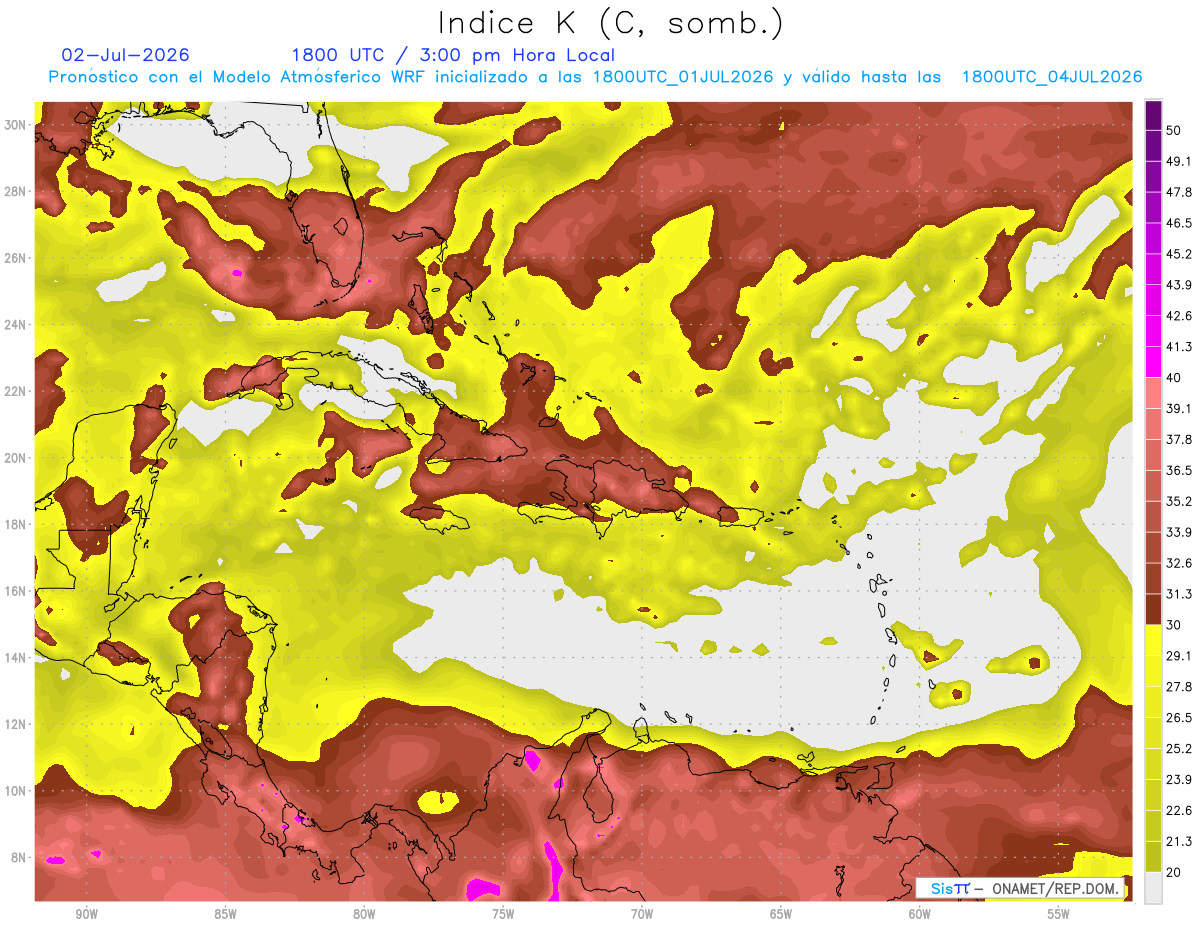
Task: Click the color scale value '45.2'
Action: click(1179, 254)
